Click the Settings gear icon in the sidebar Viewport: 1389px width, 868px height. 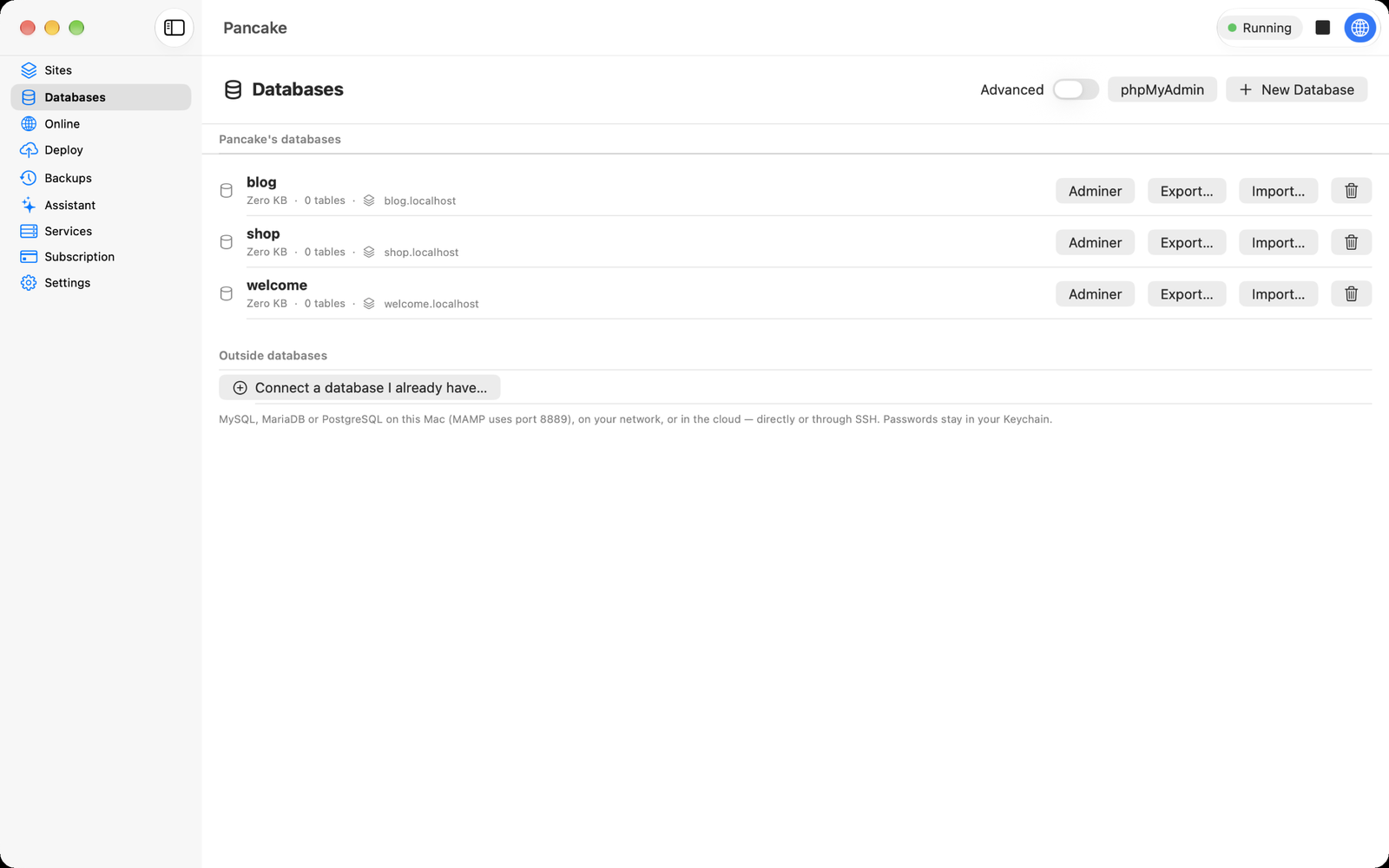pyautogui.click(x=29, y=283)
